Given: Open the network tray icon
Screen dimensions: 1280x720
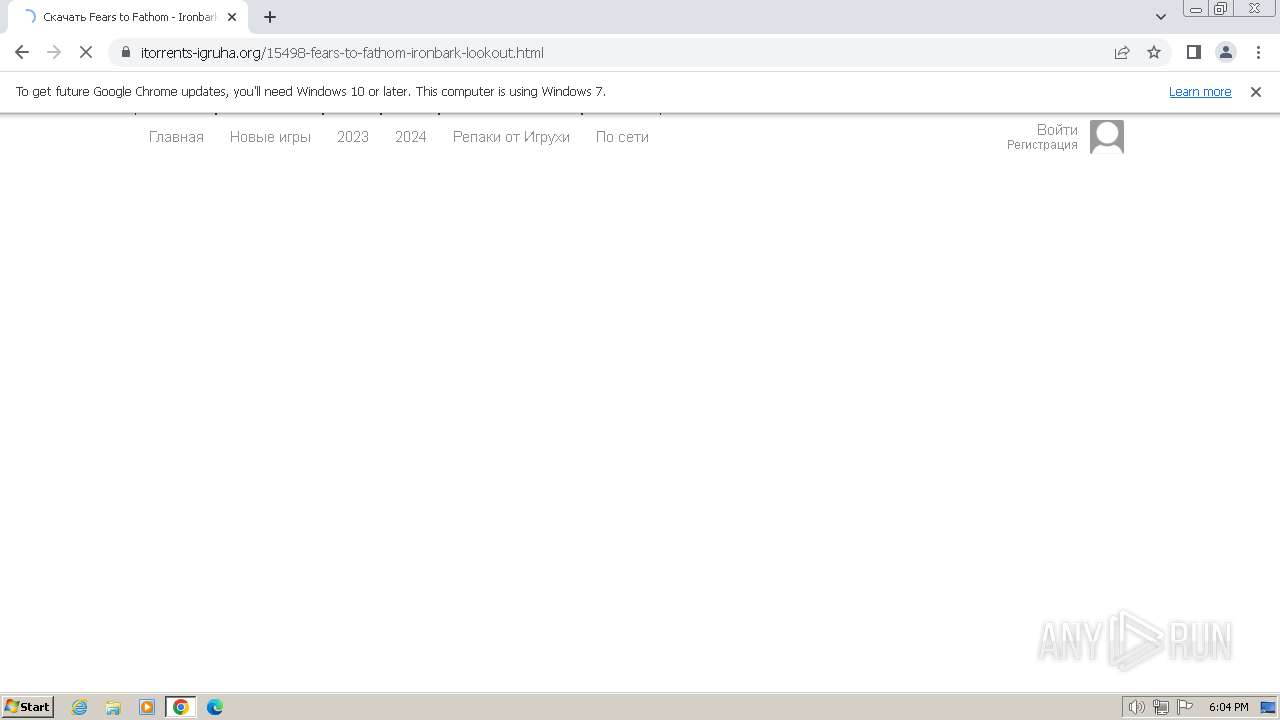Looking at the screenshot, I should click(x=1161, y=707).
